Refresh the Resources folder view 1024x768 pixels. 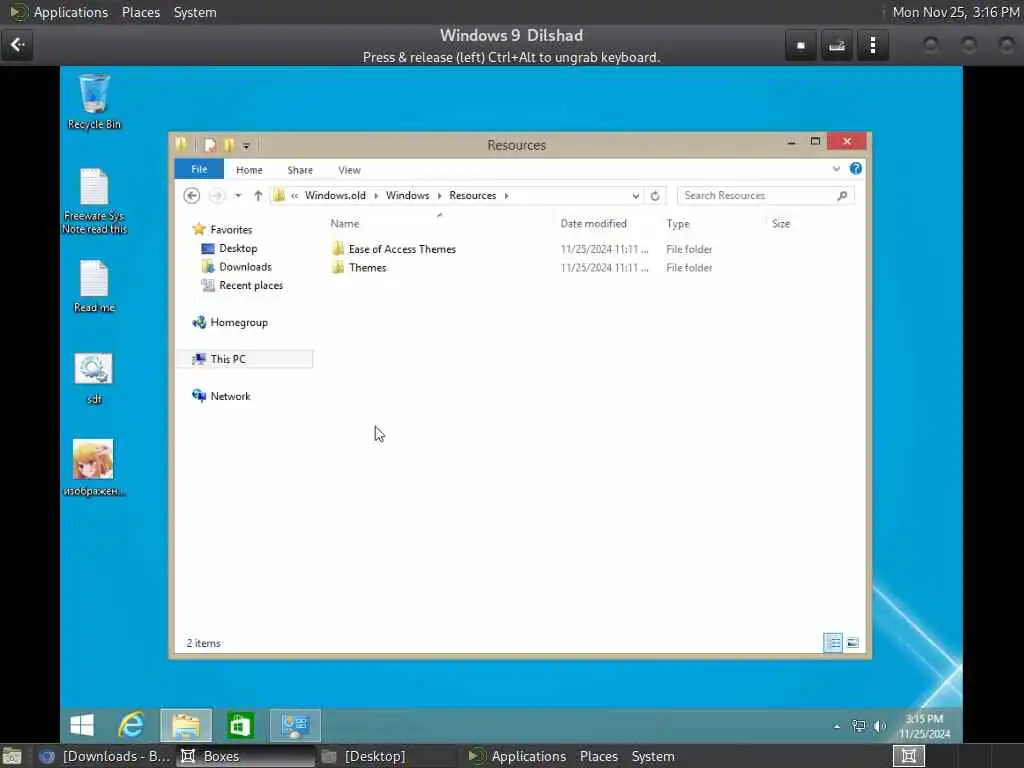(655, 195)
